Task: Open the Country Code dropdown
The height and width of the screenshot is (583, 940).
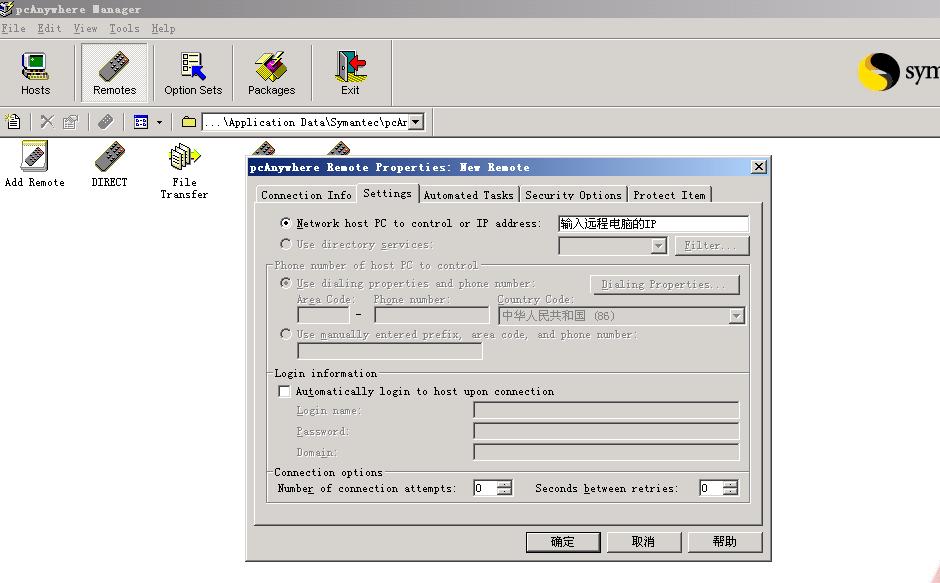Action: point(737,316)
